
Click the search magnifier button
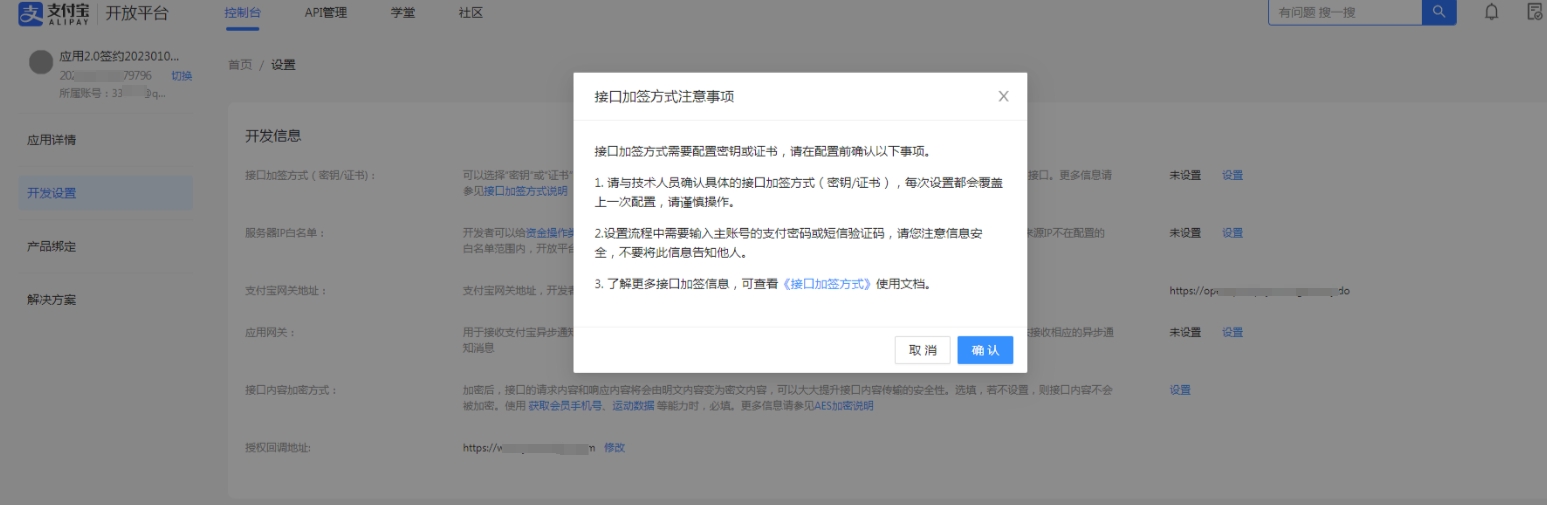(x=1438, y=12)
